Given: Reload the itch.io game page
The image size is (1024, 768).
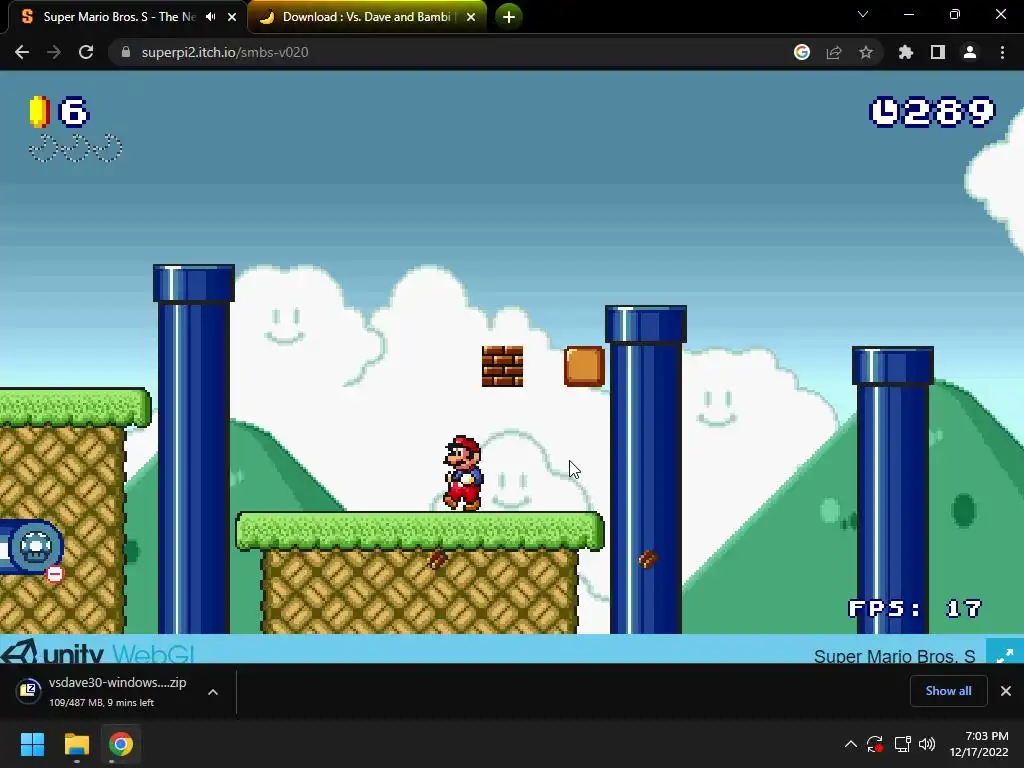Looking at the screenshot, I should click(86, 52).
